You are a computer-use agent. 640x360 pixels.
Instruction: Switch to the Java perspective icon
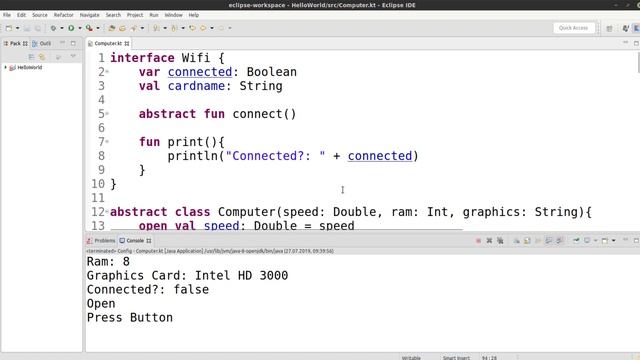click(x=625, y=28)
